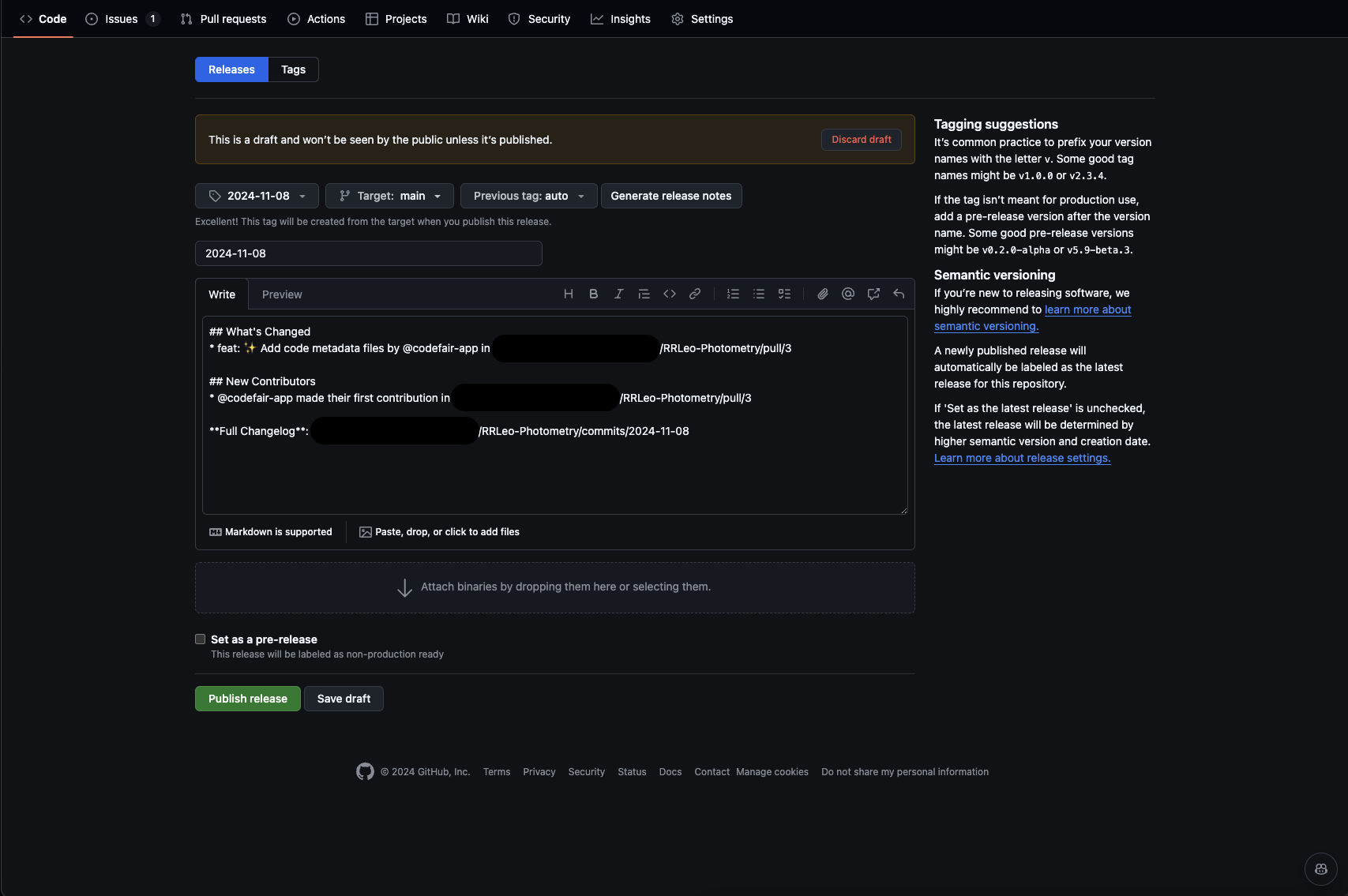Viewport: 1348px width, 896px height.
Task: Attach files using the paperclip icon
Action: [823, 294]
